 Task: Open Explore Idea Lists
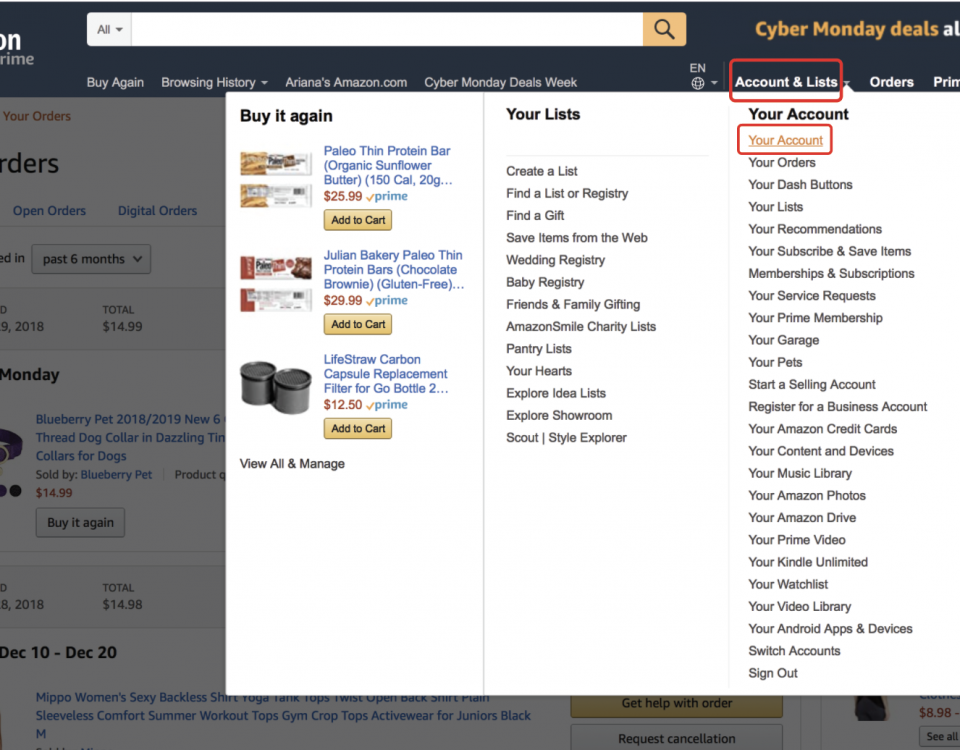coord(556,393)
